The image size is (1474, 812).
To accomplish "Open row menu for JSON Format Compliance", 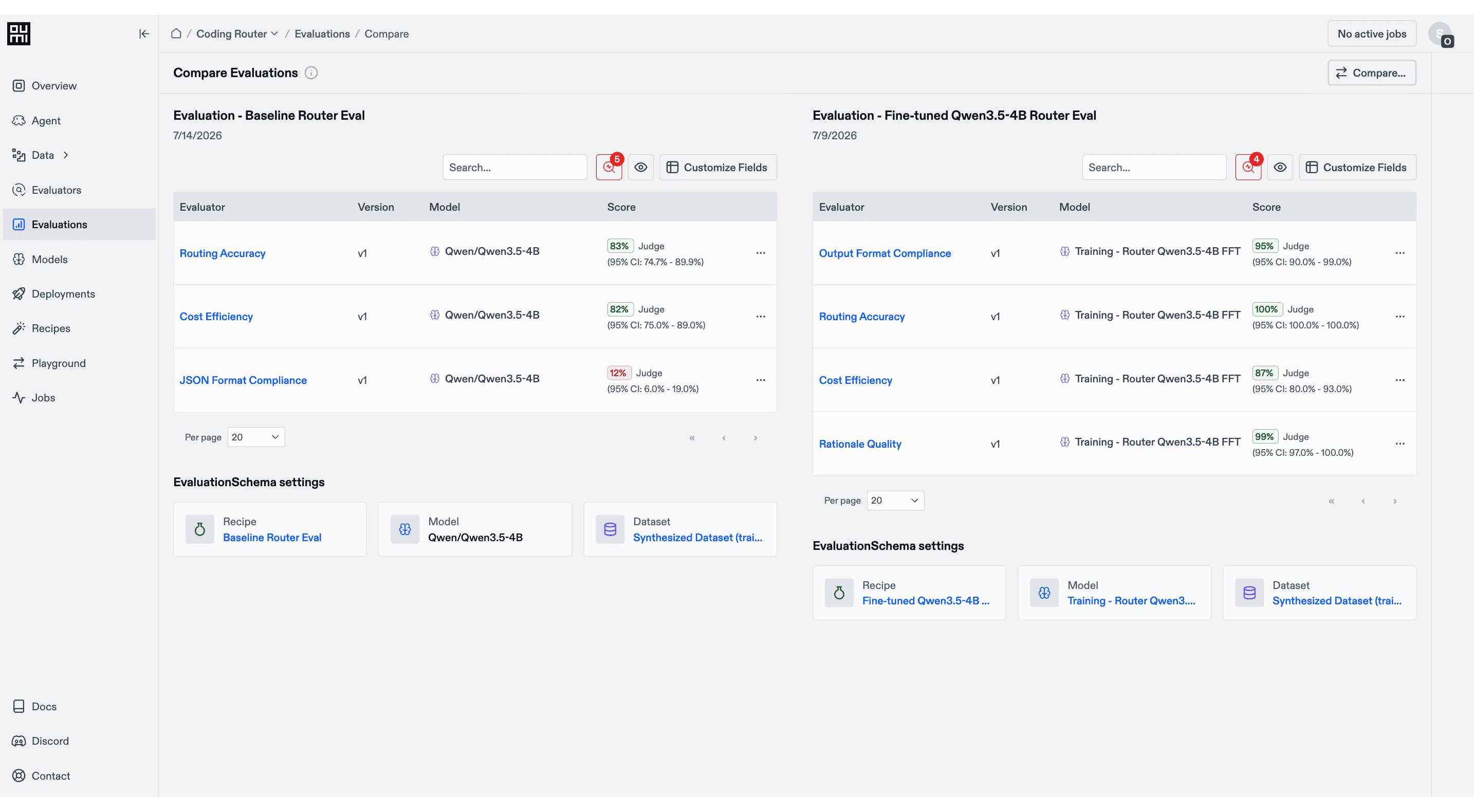I will point(761,380).
